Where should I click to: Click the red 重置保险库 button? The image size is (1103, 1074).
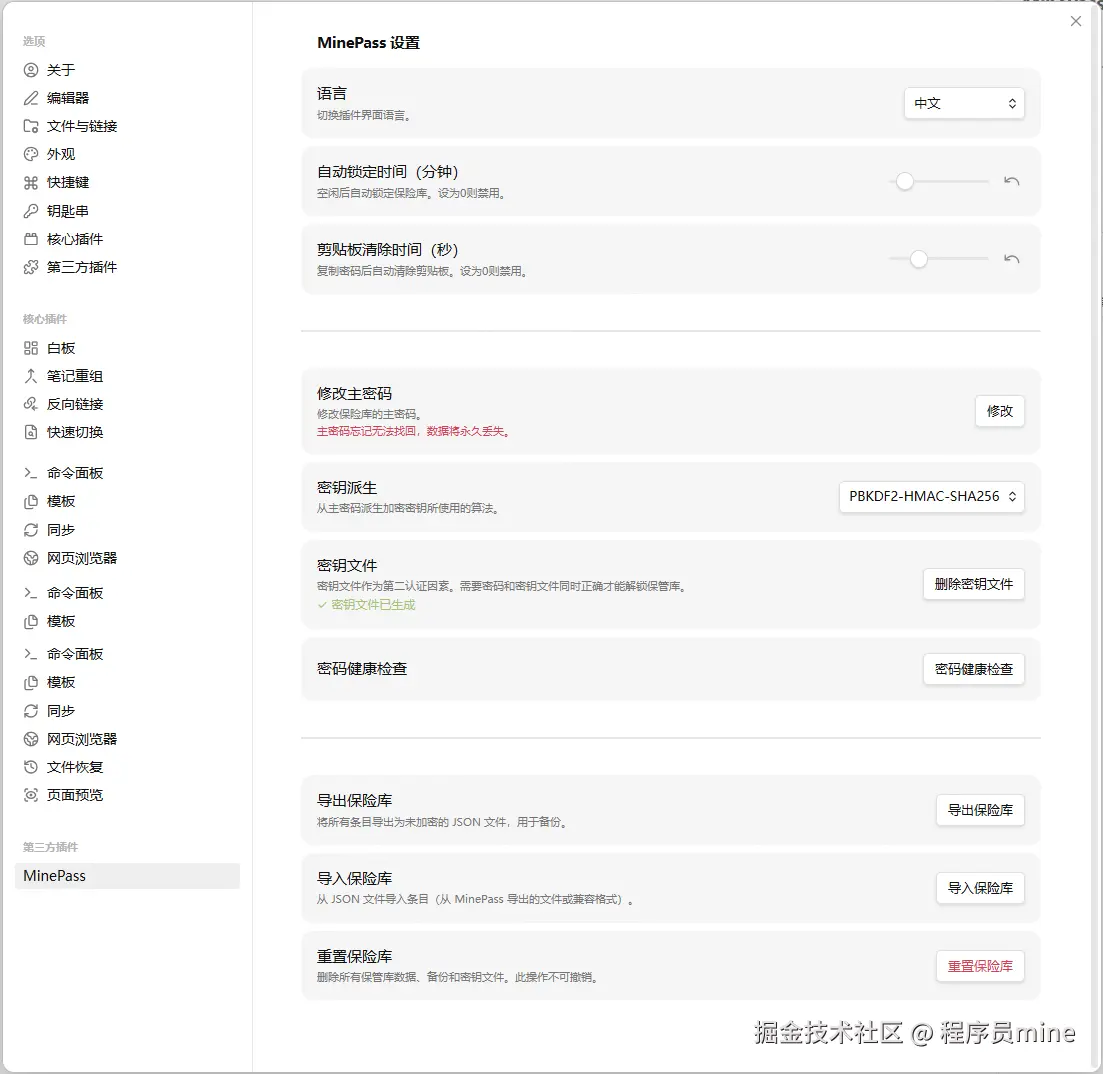click(x=980, y=966)
